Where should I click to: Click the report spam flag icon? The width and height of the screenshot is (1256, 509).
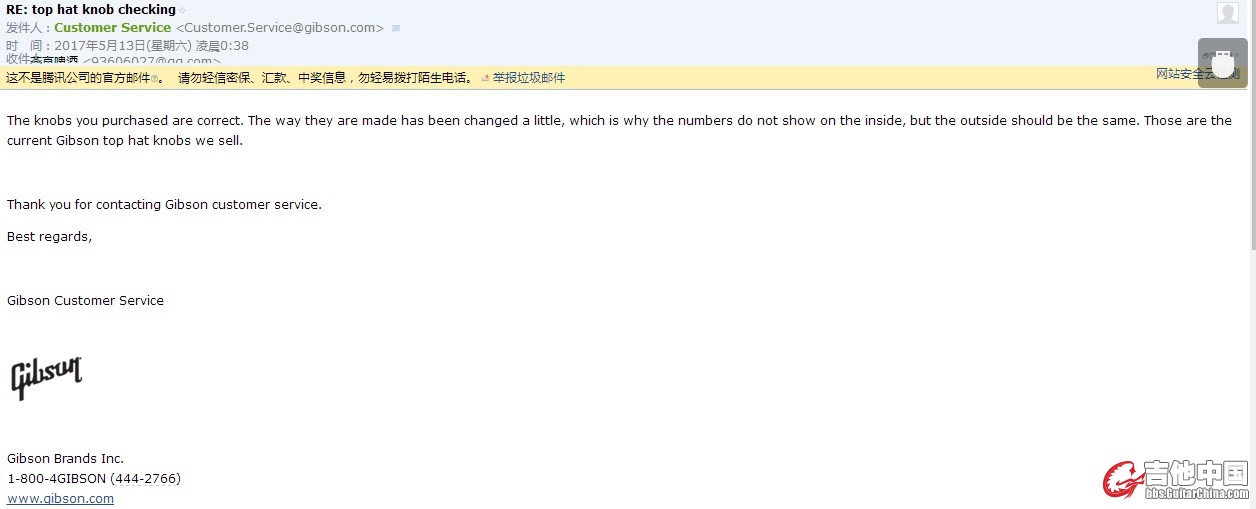click(485, 78)
